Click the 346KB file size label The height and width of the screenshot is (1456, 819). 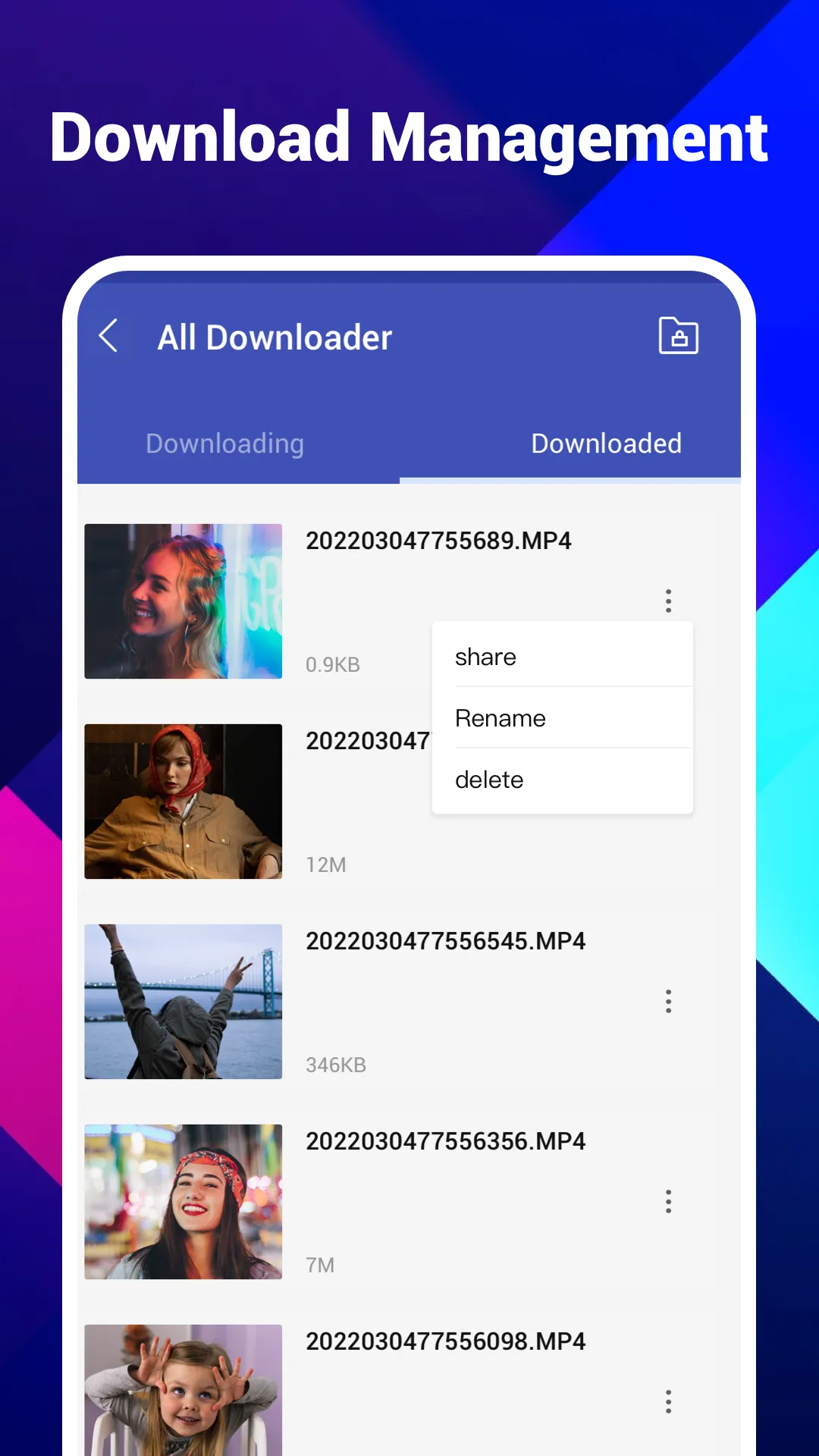click(336, 1065)
